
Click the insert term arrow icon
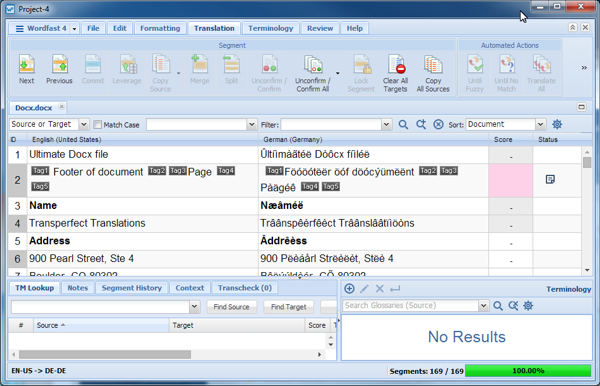tap(395, 288)
